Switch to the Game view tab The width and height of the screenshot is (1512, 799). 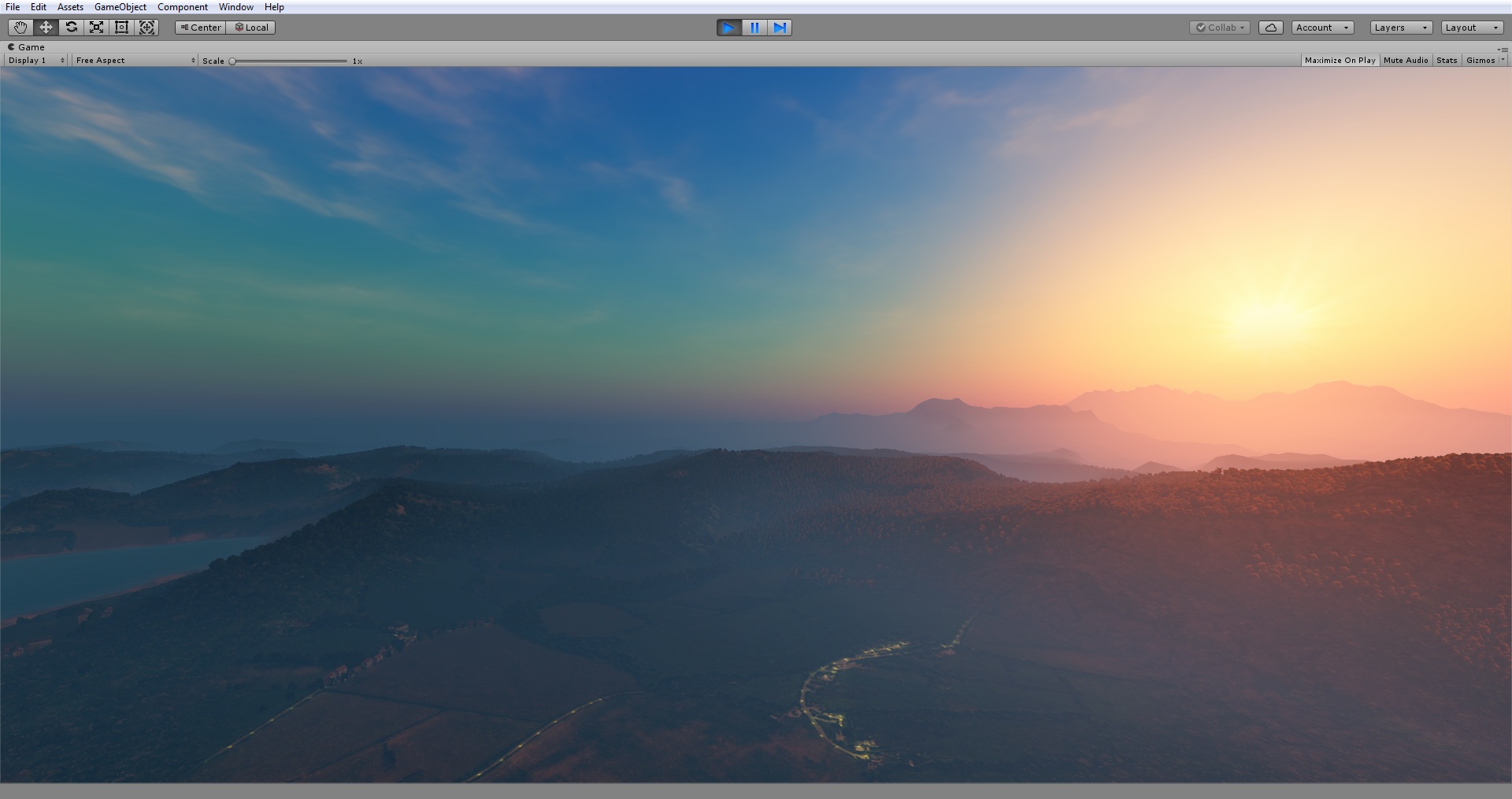pos(28,46)
